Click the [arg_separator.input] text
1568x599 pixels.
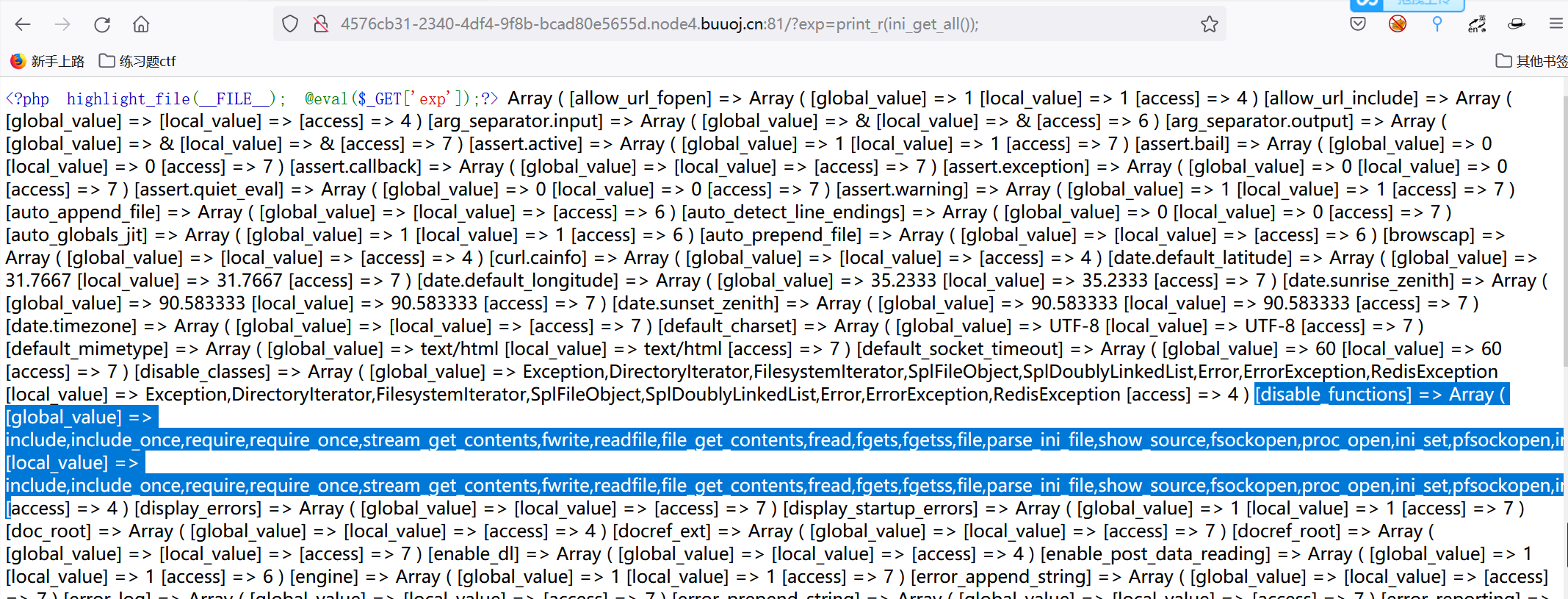[x=516, y=121]
